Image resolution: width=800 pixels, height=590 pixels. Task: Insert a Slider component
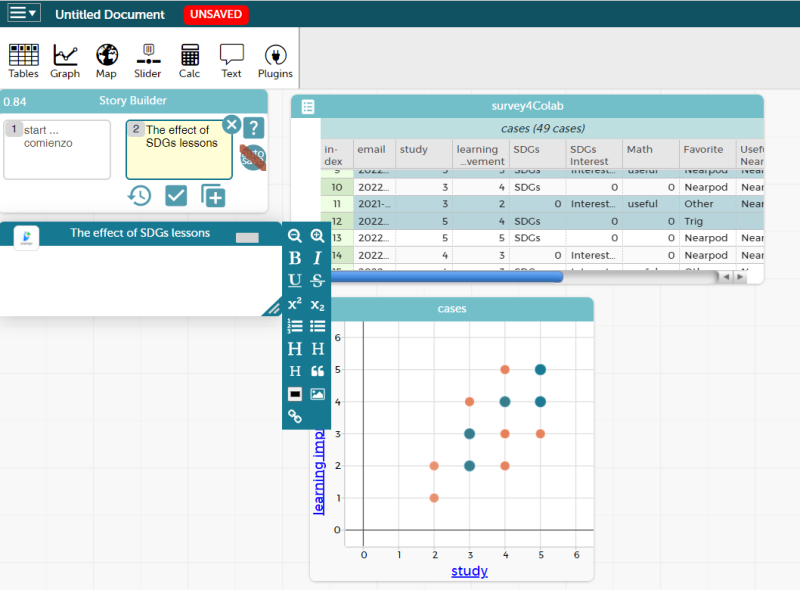147,61
